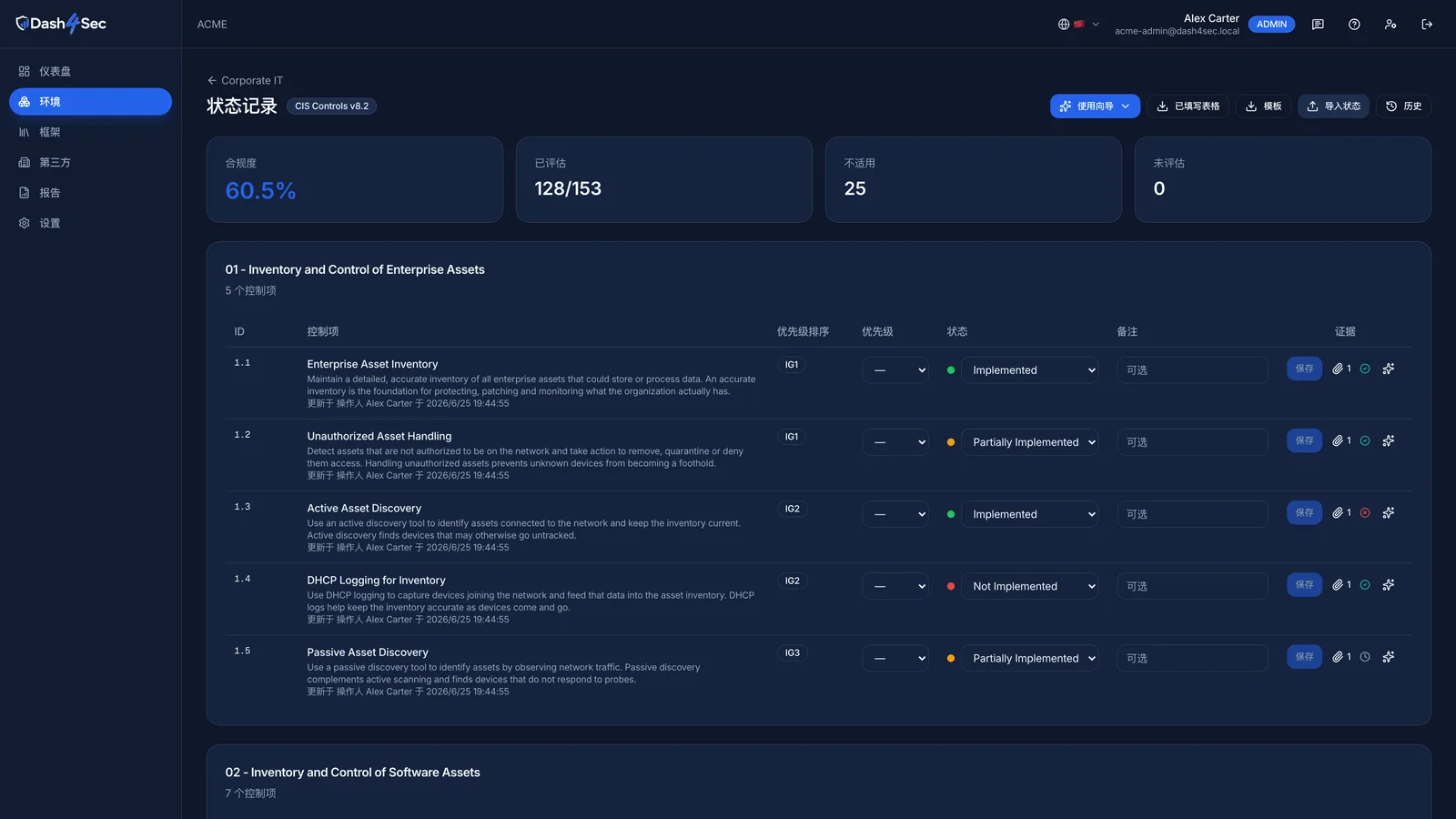This screenshot has height=819, width=1456.
Task: Click the green check evidence status for 1.4
Action: point(1365,584)
